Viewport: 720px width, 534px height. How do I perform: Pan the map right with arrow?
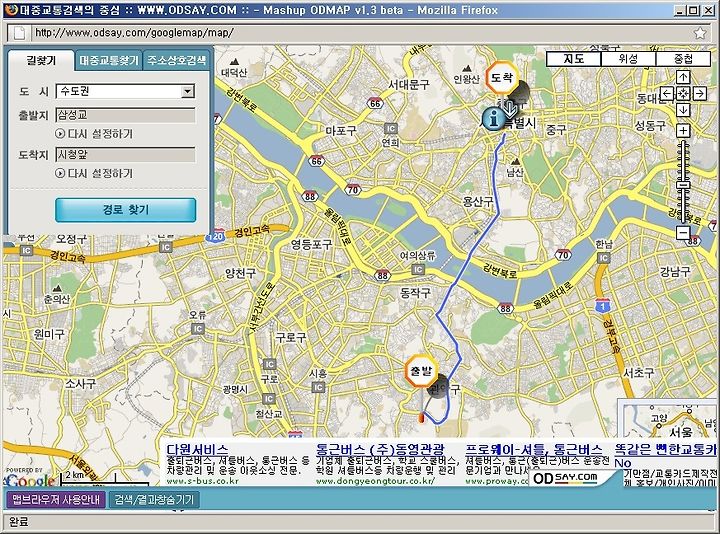pos(700,94)
